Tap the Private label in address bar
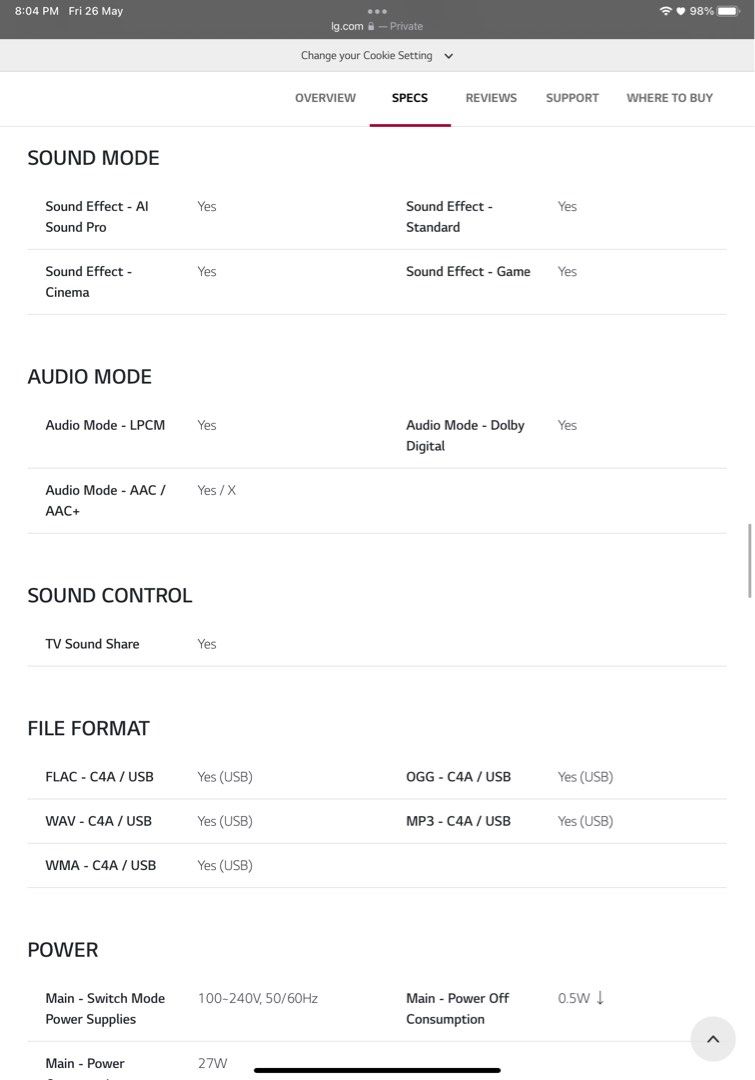This screenshot has height=1080, width=755. 406,27
